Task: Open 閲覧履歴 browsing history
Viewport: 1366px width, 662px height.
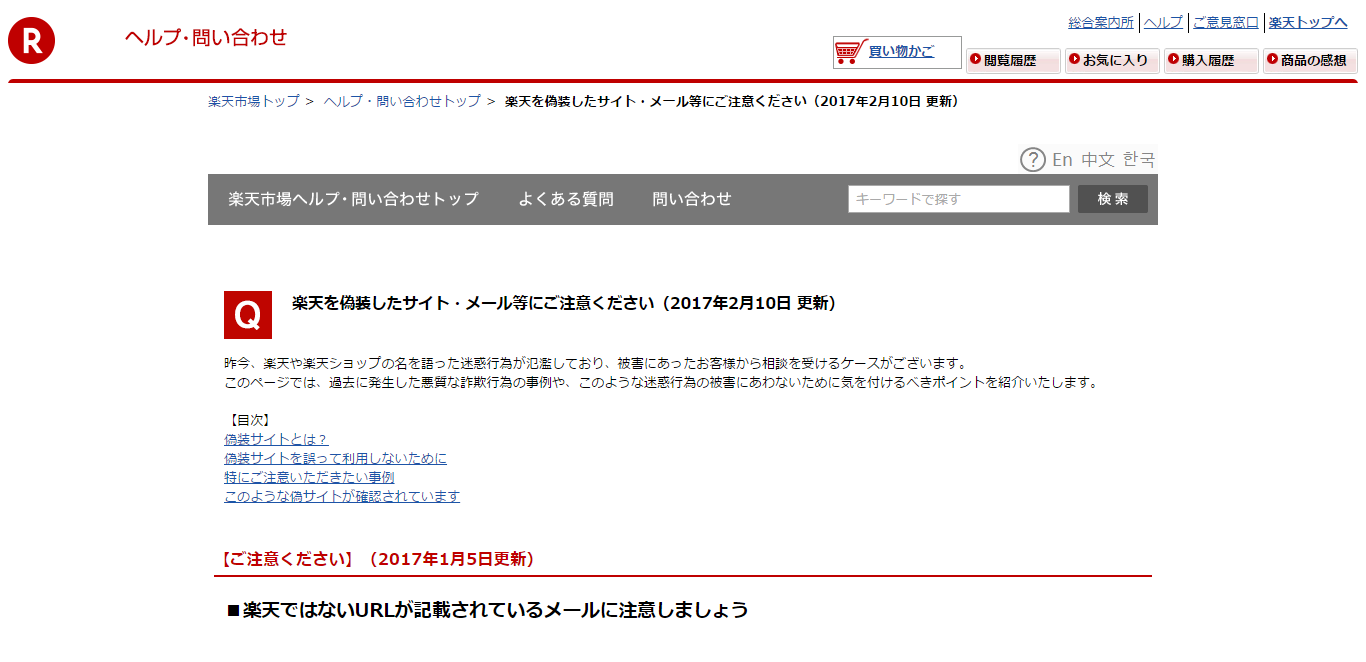Action: [1013, 61]
